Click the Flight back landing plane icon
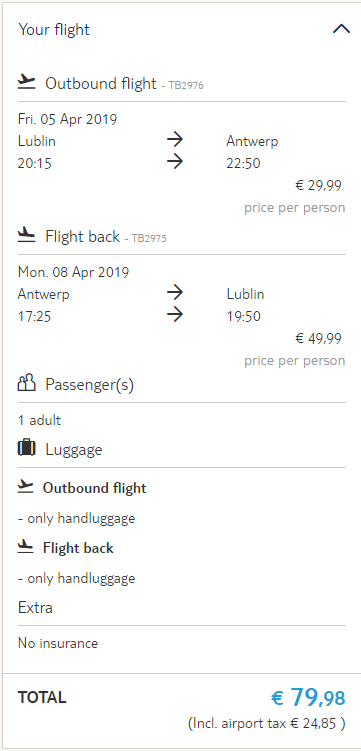This screenshot has width=361, height=751. point(27,235)
